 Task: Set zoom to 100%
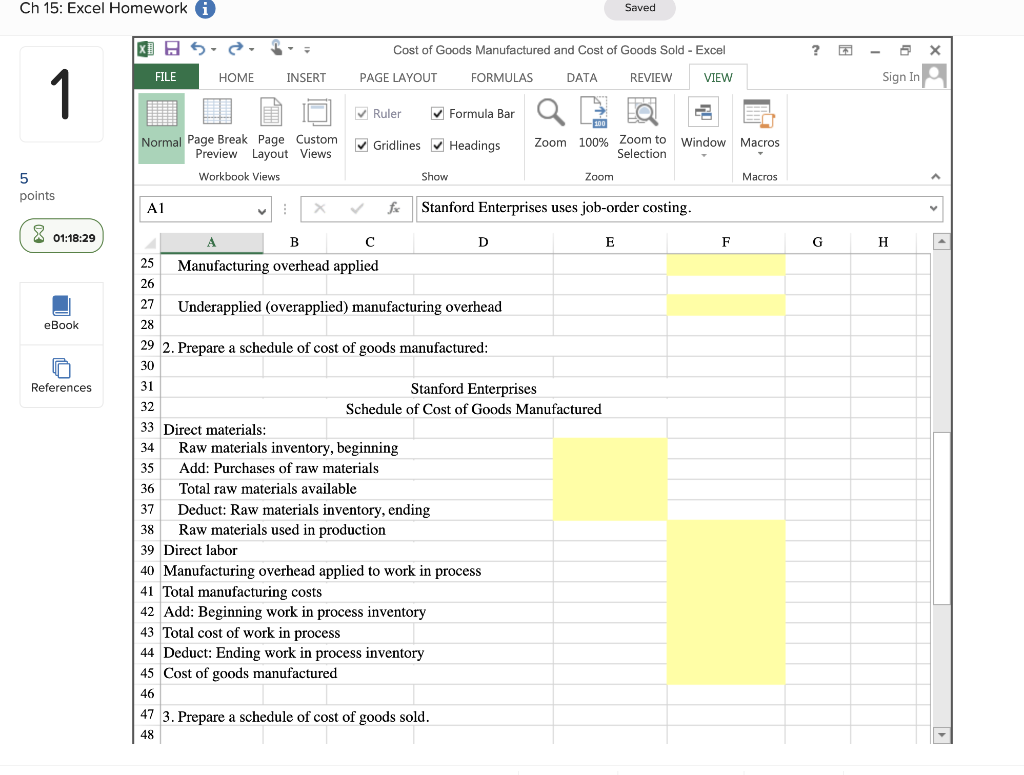pyautogui.click(x=593, y=127)
